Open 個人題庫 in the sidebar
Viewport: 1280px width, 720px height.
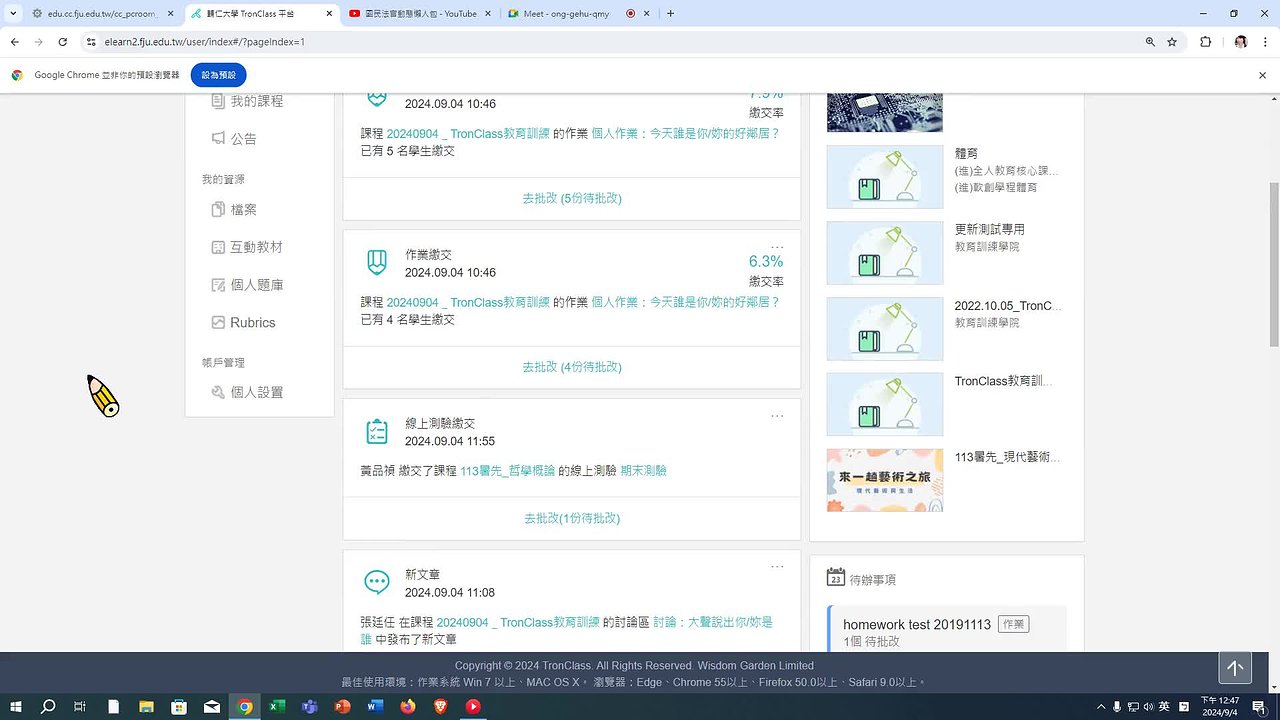(x=247, y=285)
